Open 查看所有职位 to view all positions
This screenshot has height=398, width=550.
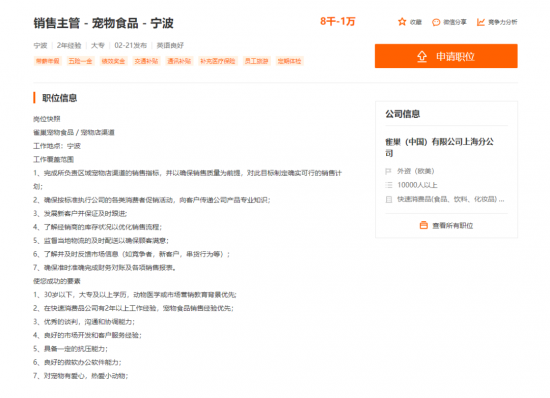pyautogui.click(x=446, y=225)
